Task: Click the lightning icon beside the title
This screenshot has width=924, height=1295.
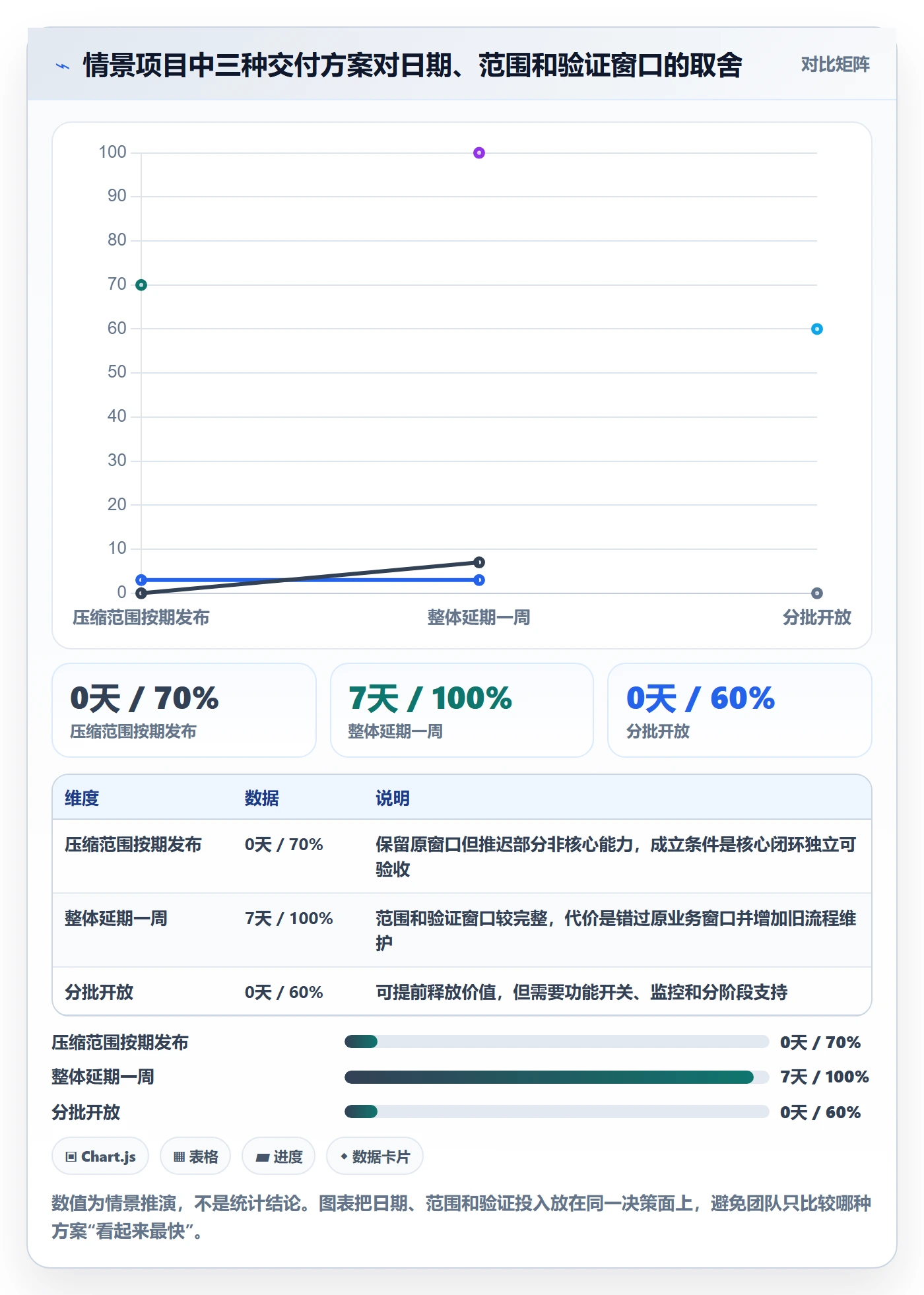Action: click(x=63, y=65)
